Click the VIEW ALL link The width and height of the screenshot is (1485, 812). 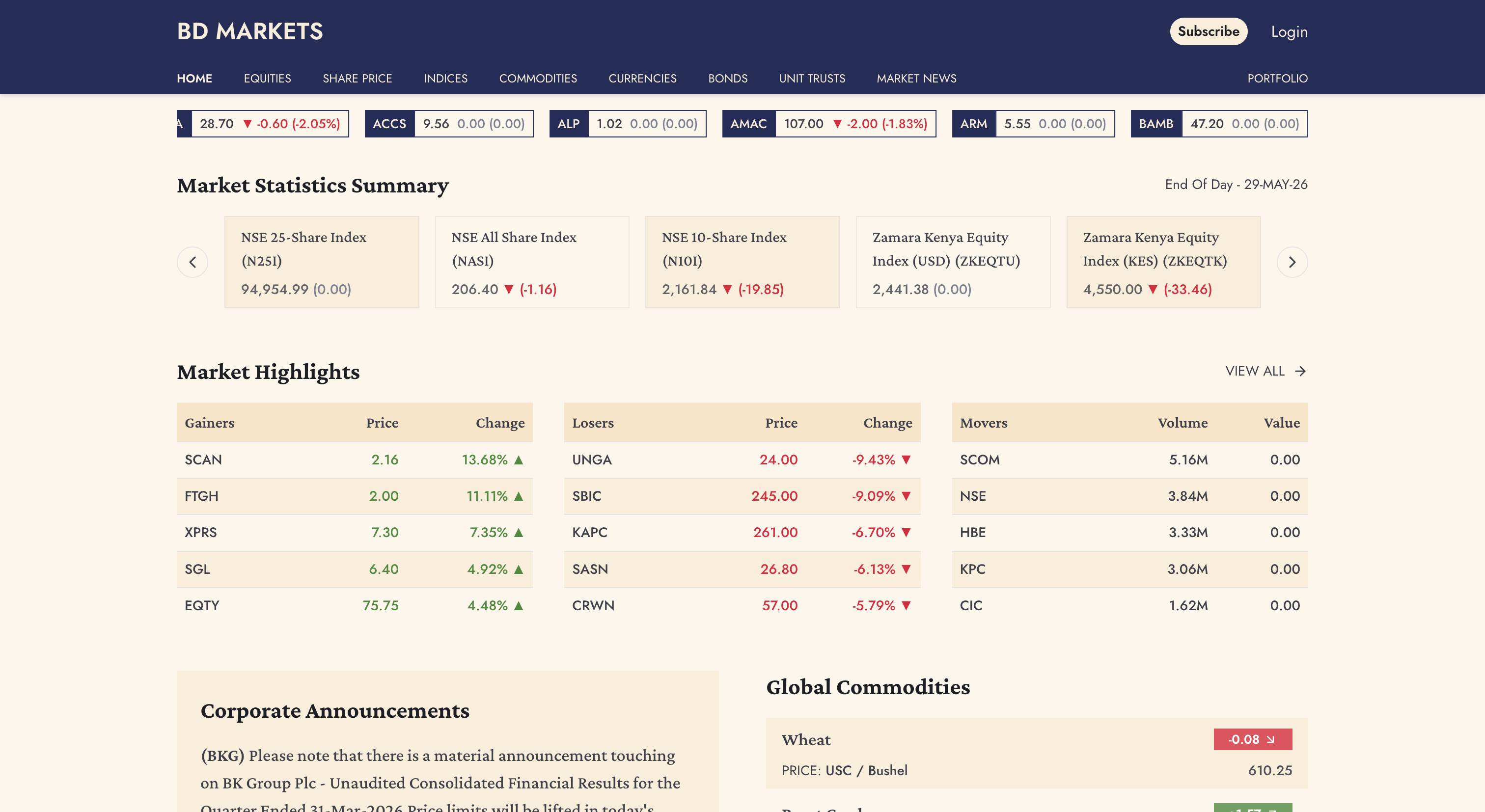coord(1265,371)
